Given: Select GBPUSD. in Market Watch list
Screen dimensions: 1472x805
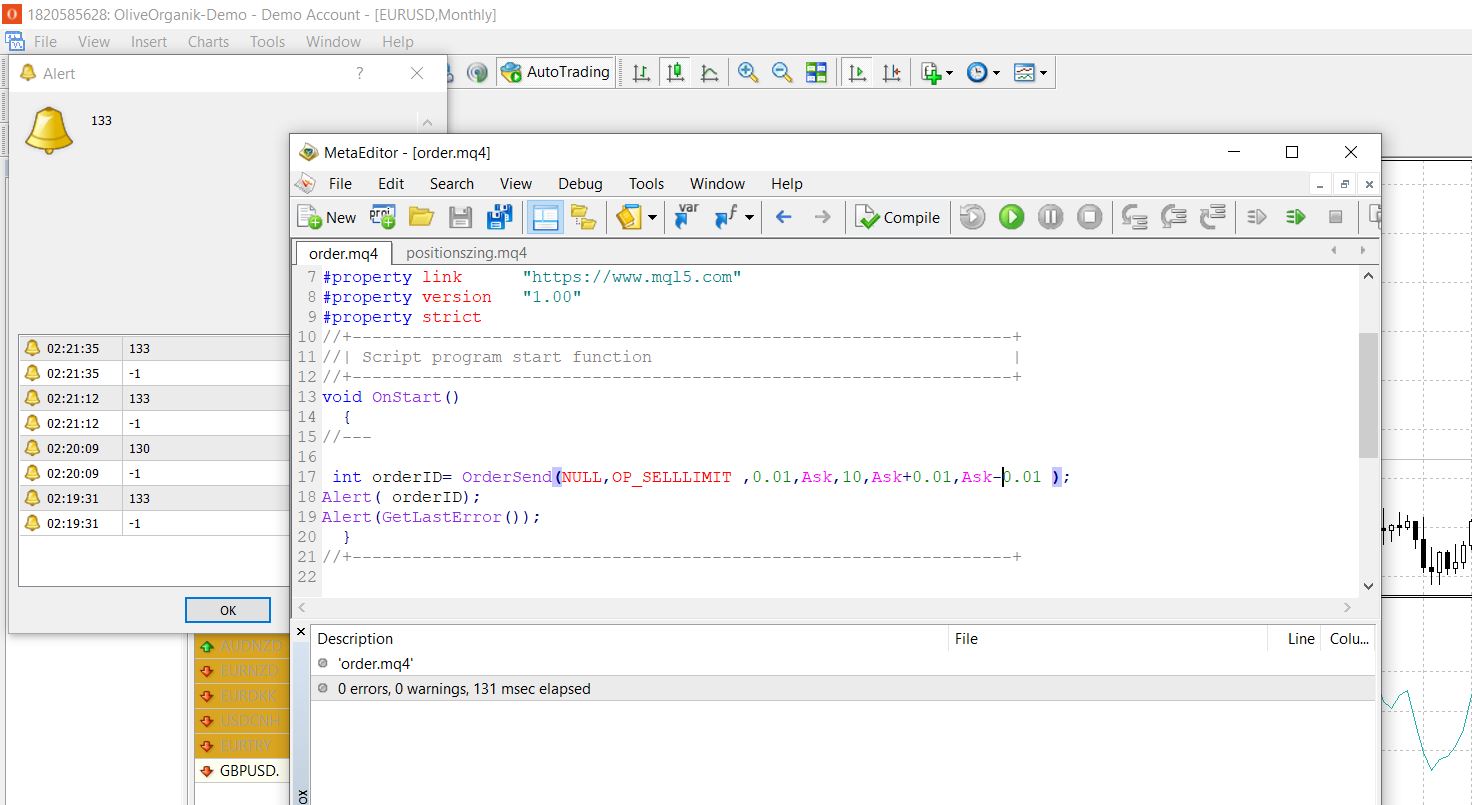Looking at the screenshot, I should pos(241,771).
